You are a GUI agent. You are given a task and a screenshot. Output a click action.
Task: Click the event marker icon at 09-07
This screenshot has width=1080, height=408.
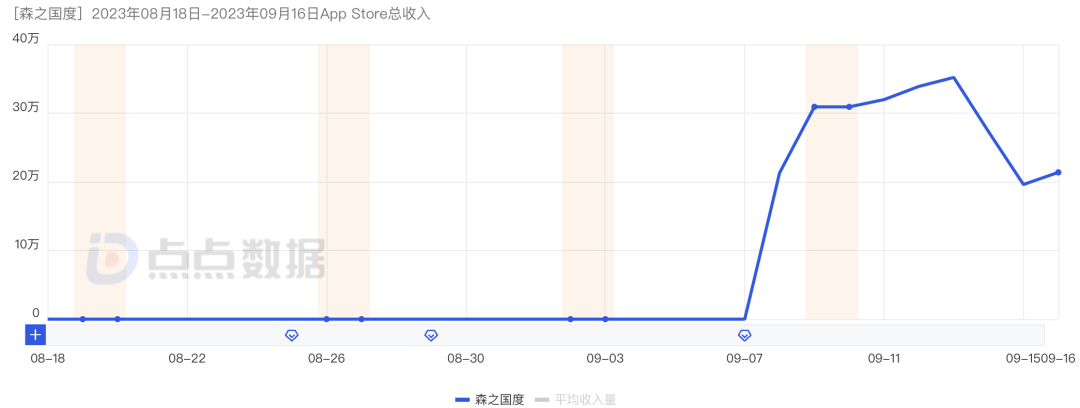pos(745,335)
